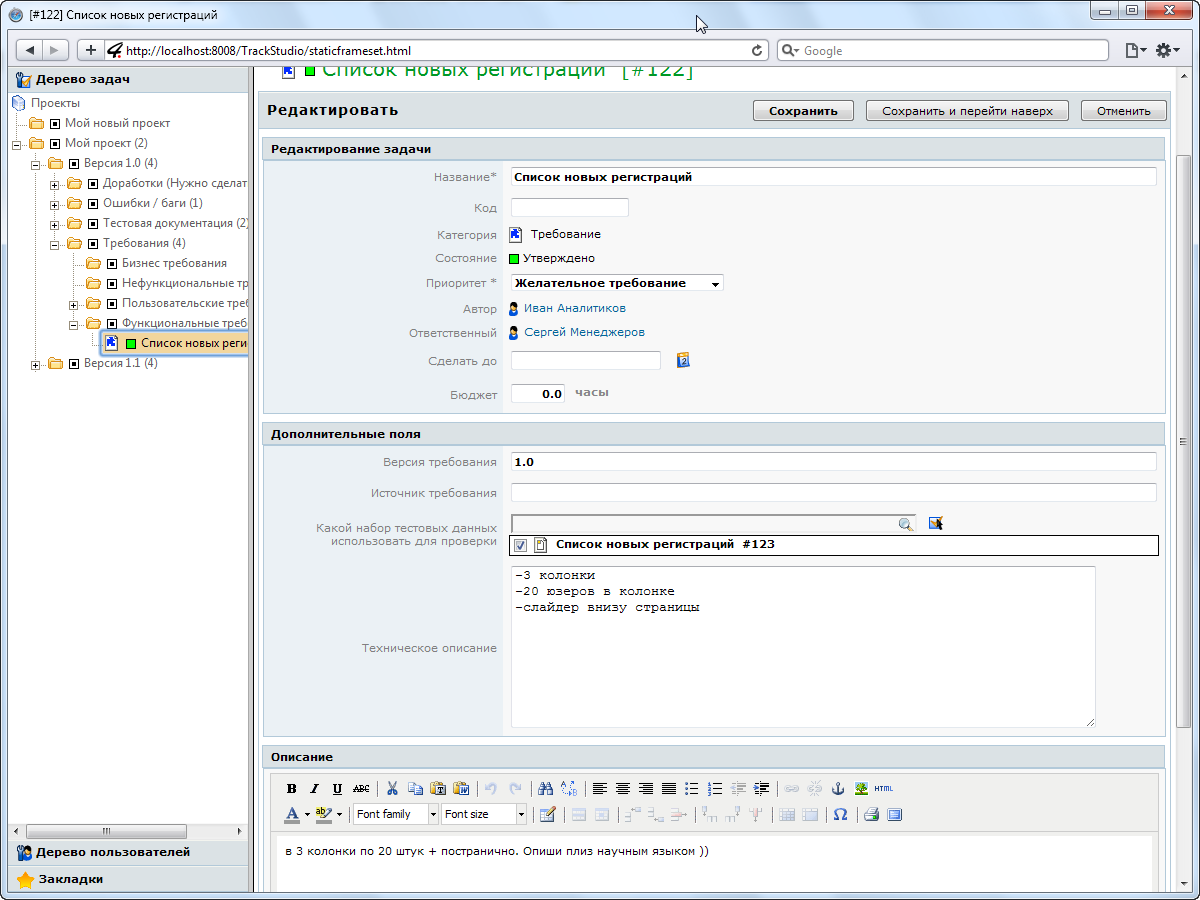Reload page via address bar icon
The image size is (1200, 900).
pos(758,50)
